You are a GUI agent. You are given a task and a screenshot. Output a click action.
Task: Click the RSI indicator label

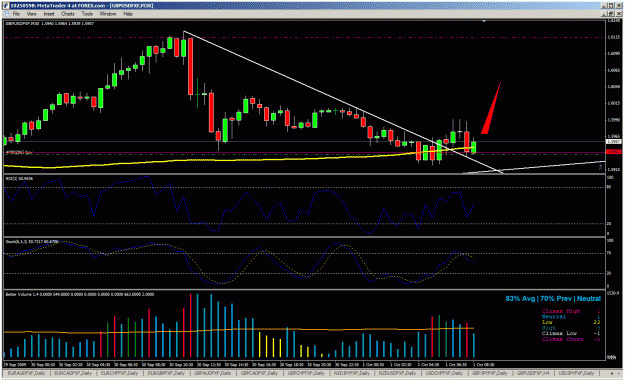click(x=19, y=178)
